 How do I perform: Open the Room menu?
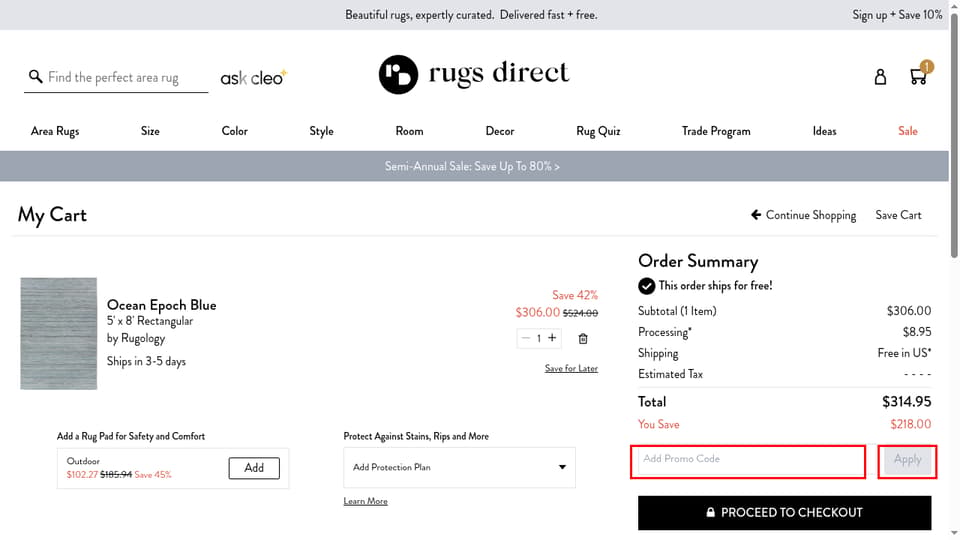409,131
